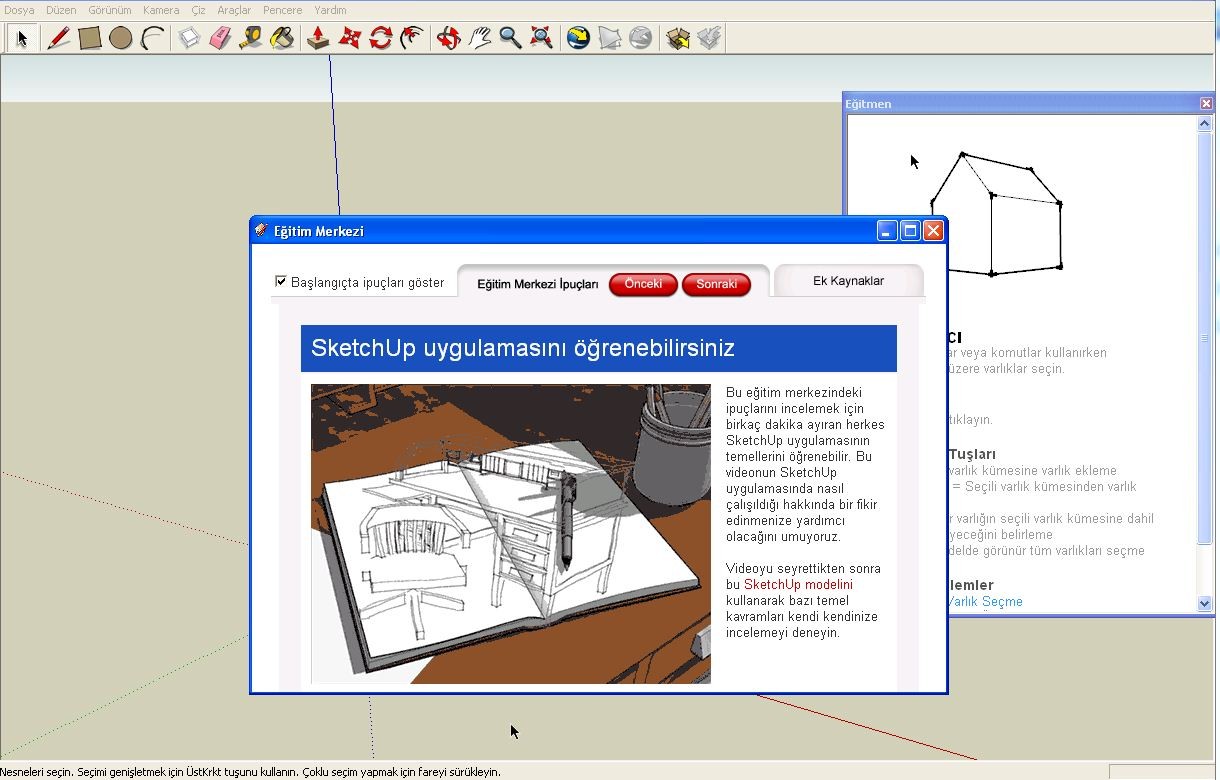The width and height of the screenshot is (1220, 780).
Task: Select the arrow Select tool
Action: (22, 38)
